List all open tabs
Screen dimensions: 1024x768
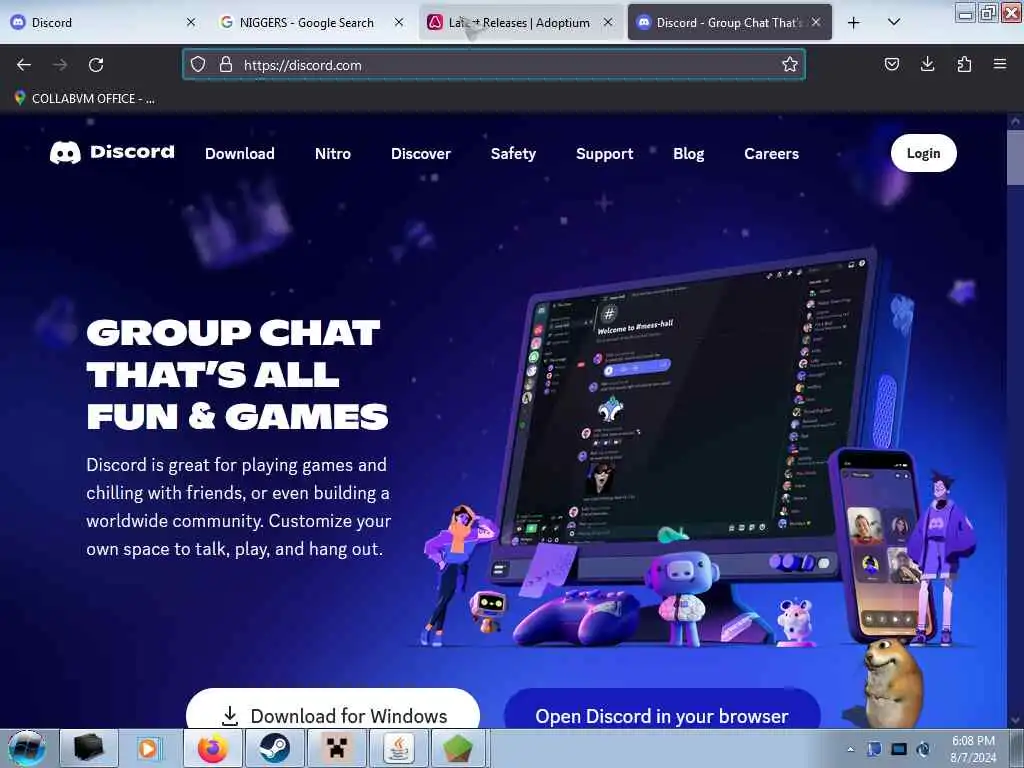point(894,22)
